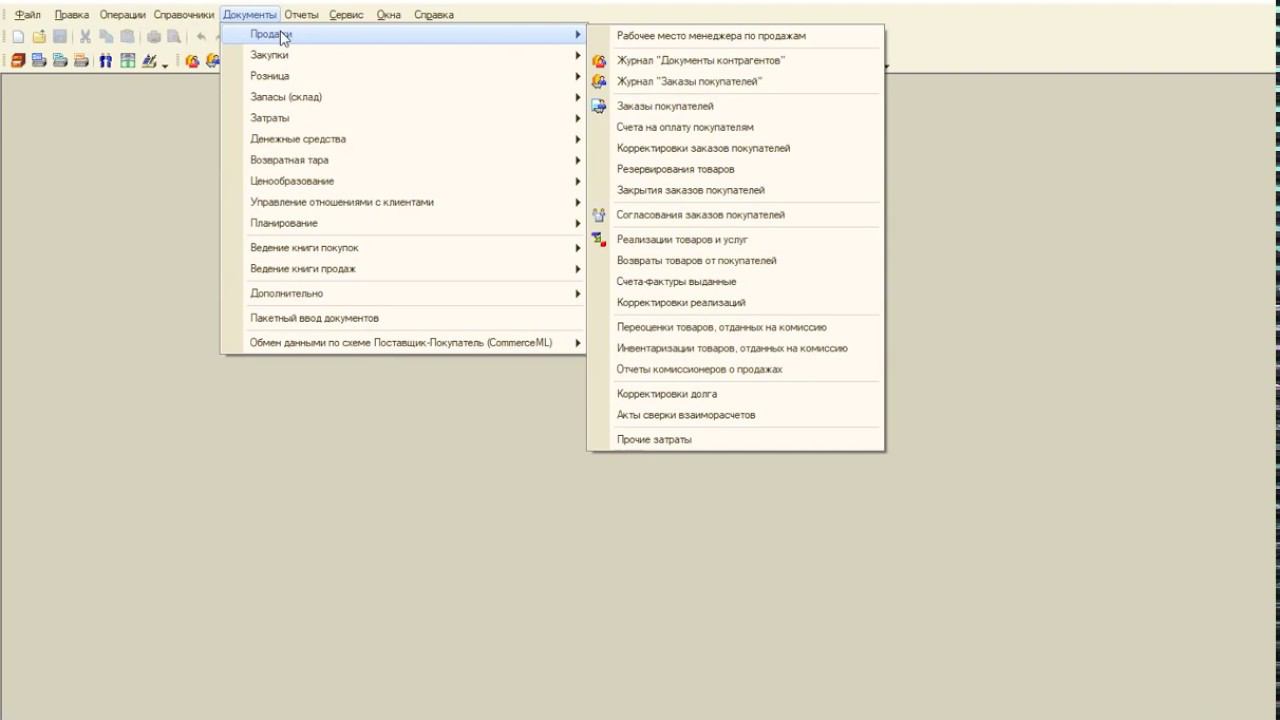Viewport: 1280px width, 720px height.
Task: Expand the Денежные средства submenu
Action: (x=403, y=139)
